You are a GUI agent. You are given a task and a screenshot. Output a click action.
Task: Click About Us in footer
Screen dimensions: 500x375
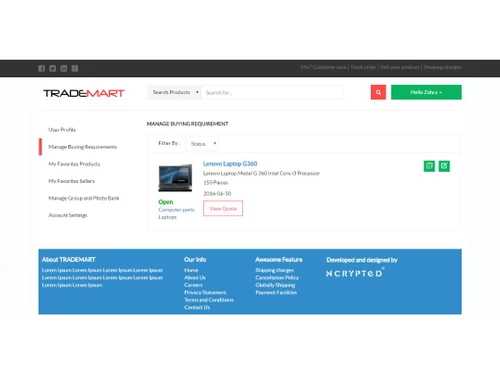tap(195, 278)
